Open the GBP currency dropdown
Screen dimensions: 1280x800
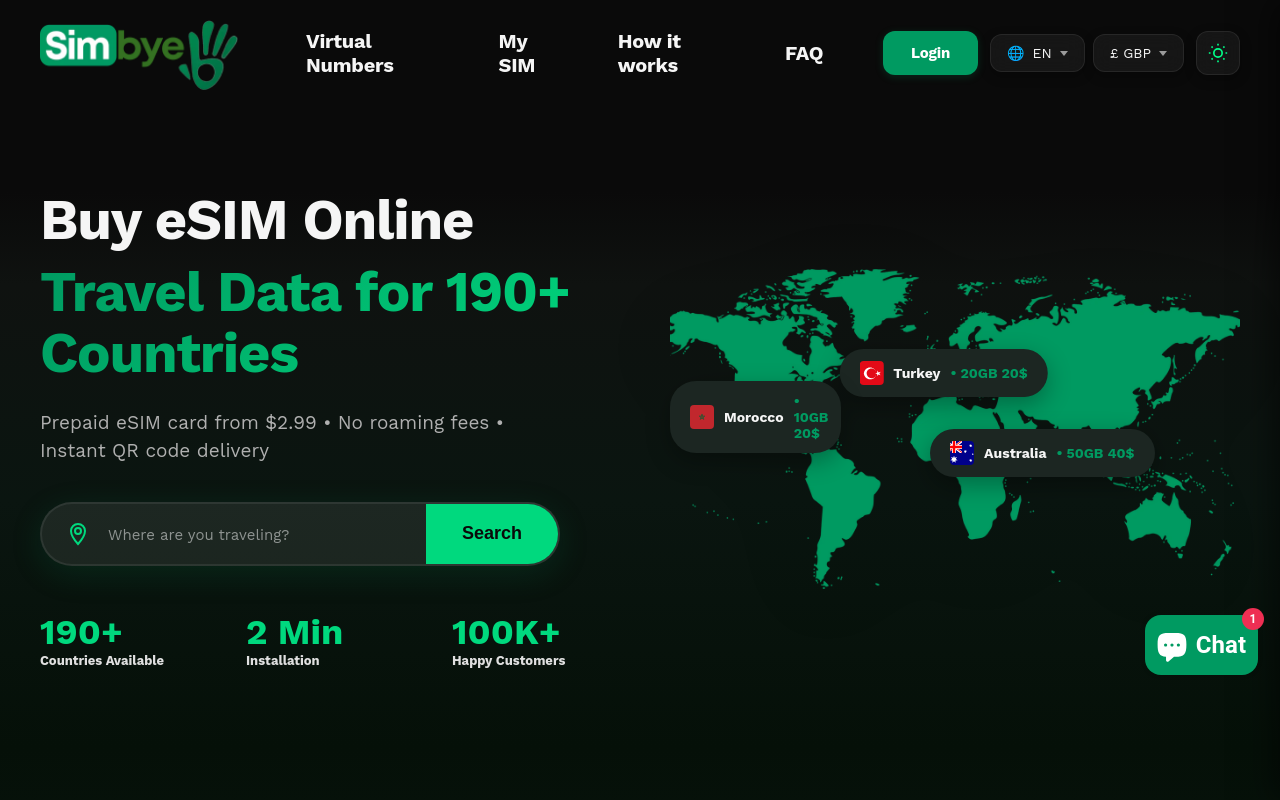[x=1138, y=53]
